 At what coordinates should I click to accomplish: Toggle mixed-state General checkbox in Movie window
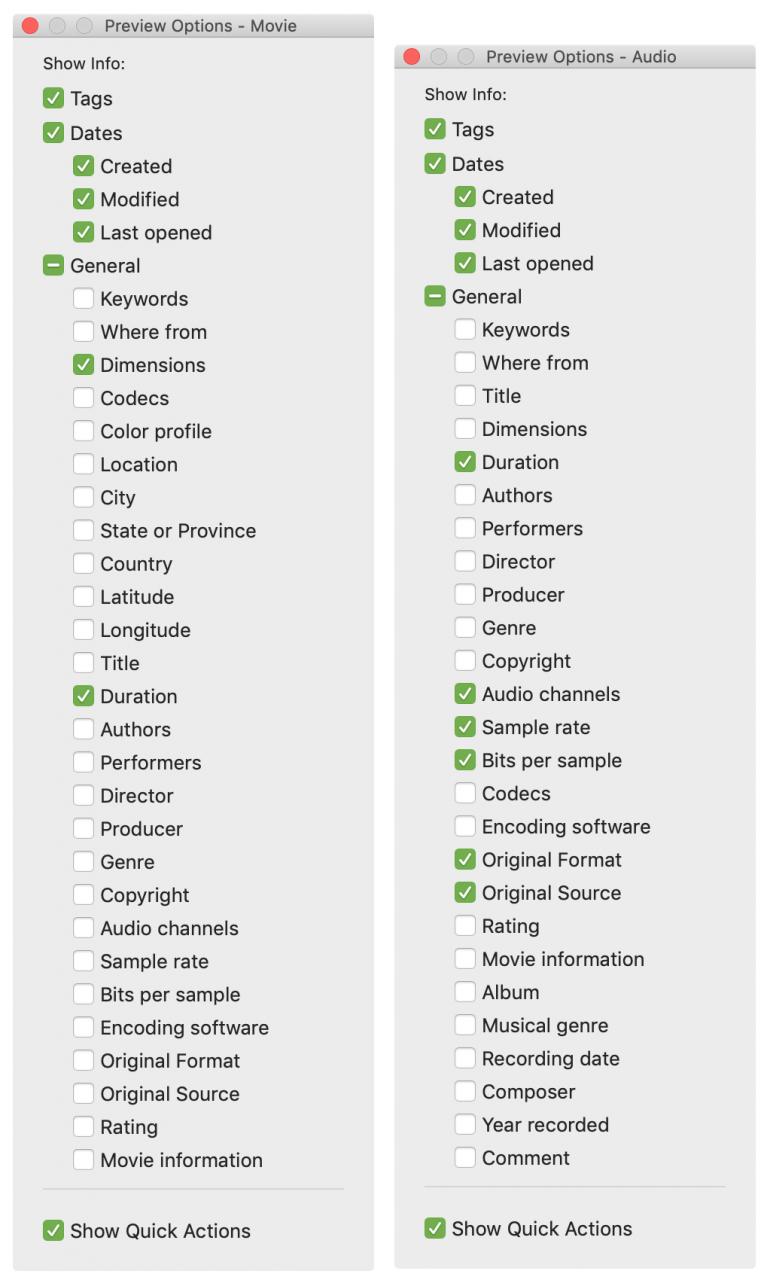pos(54,266)
